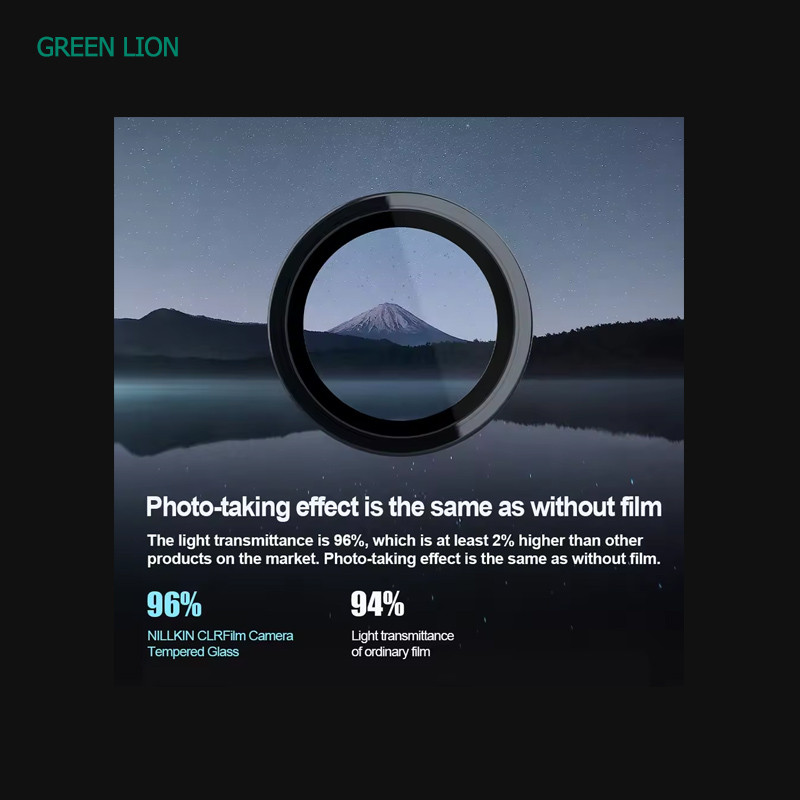Click the Photo-taking effect headline

[404, 507]
